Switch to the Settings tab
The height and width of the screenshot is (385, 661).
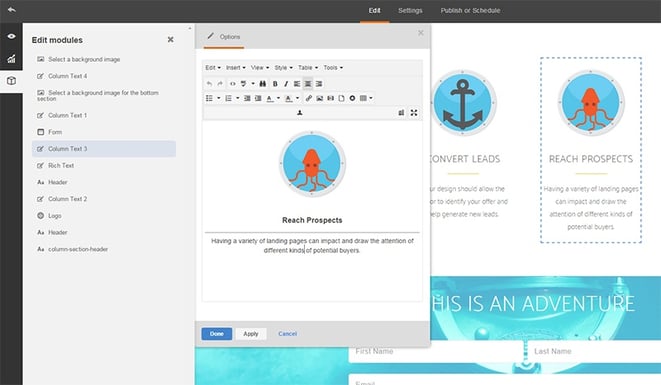pyautogui.click(x=410, y=11)
